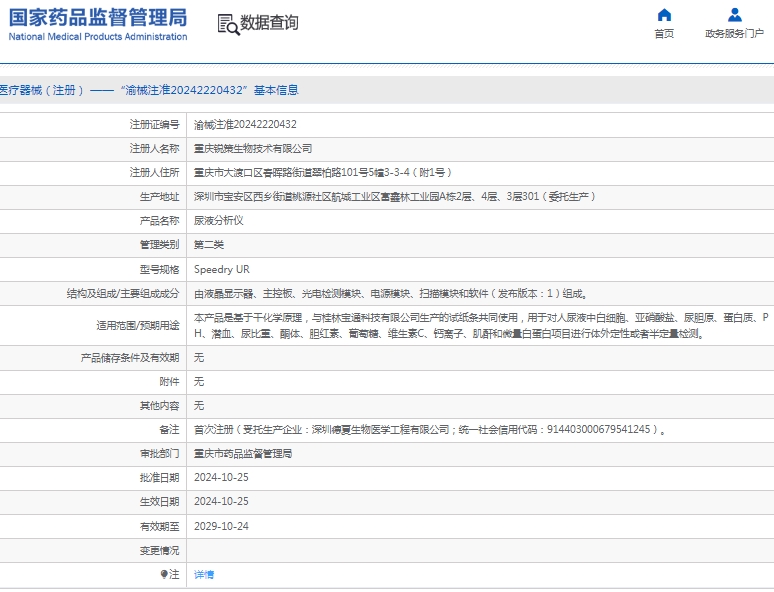Click the 有效期至 label

[x=159, y=526]
